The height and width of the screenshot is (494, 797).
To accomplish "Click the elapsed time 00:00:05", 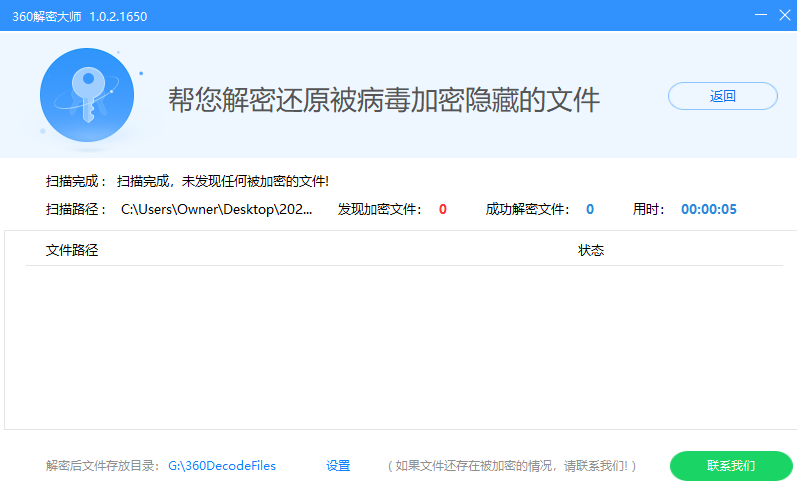I will tap(709, 209).
